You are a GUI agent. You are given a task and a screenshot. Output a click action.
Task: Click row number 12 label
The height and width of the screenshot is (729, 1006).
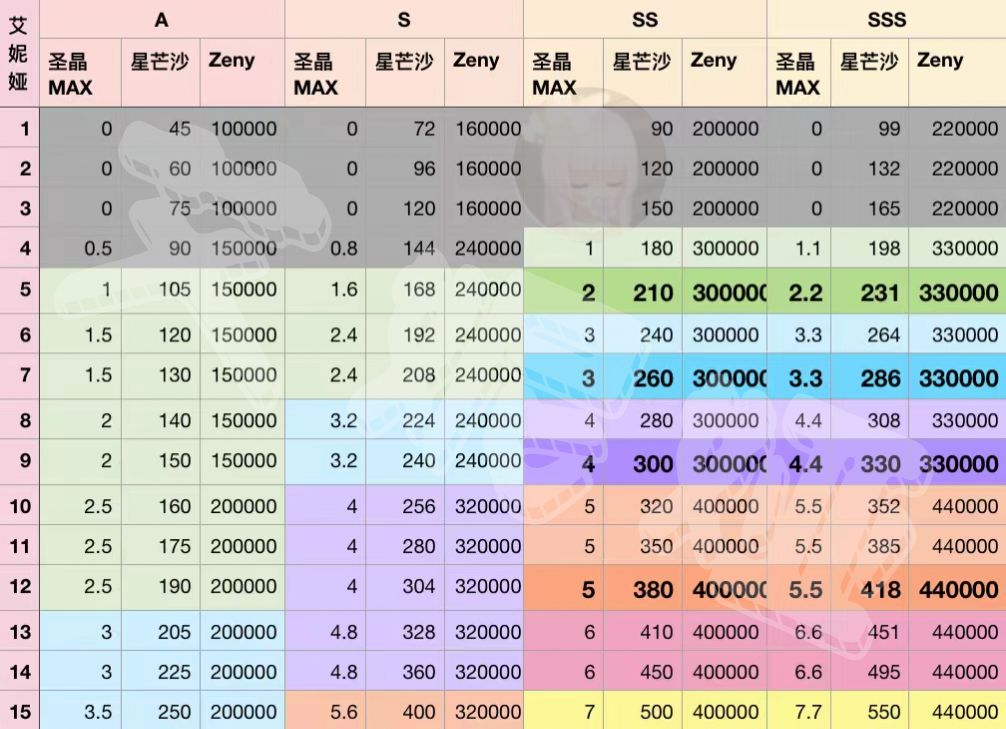coord(19,586)
